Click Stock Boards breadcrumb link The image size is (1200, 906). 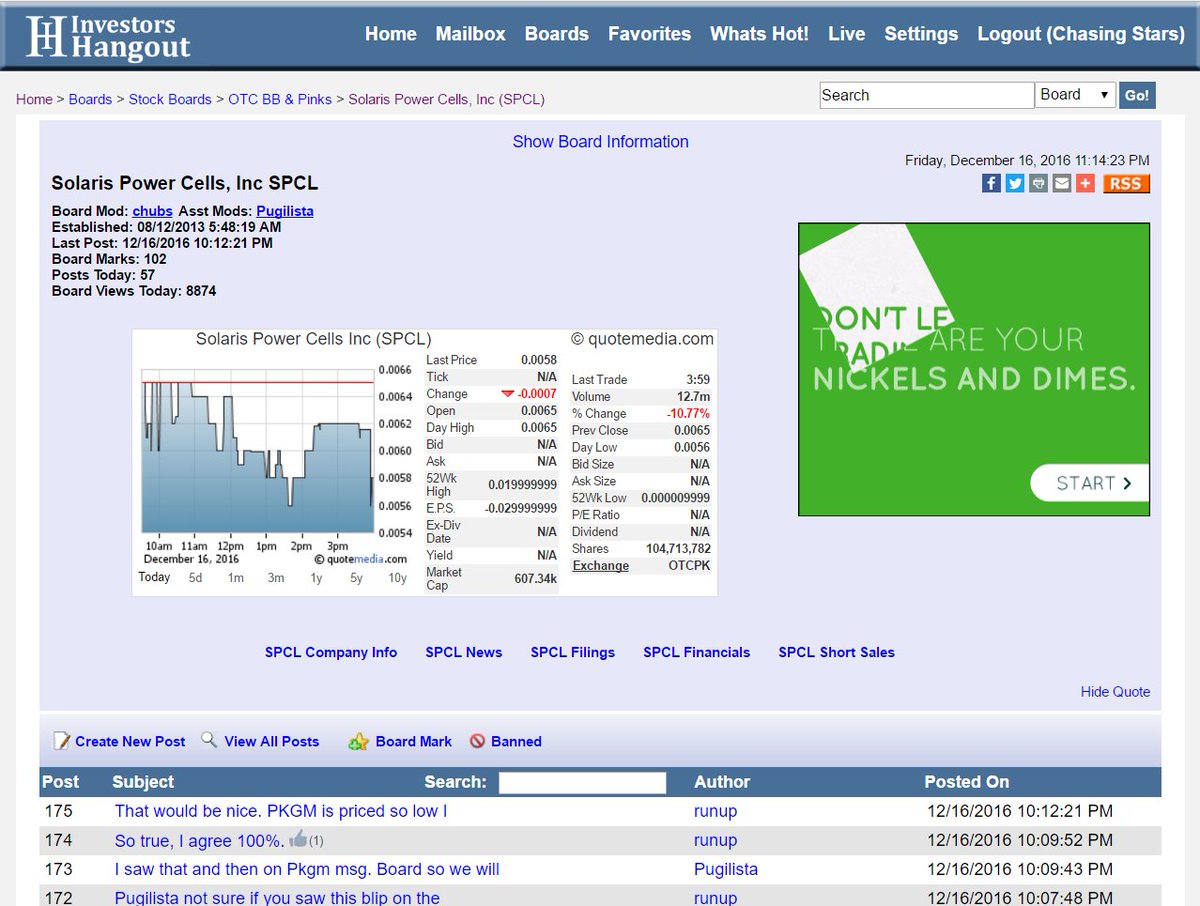pyautogui.click(x=170, y=99)
